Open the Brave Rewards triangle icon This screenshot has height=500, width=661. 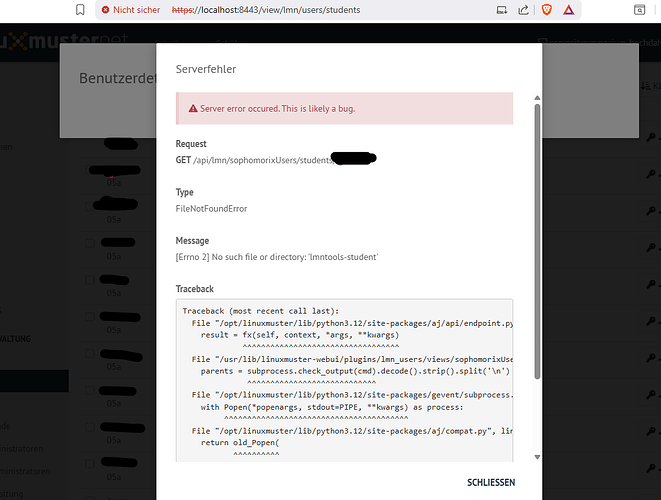569,10
